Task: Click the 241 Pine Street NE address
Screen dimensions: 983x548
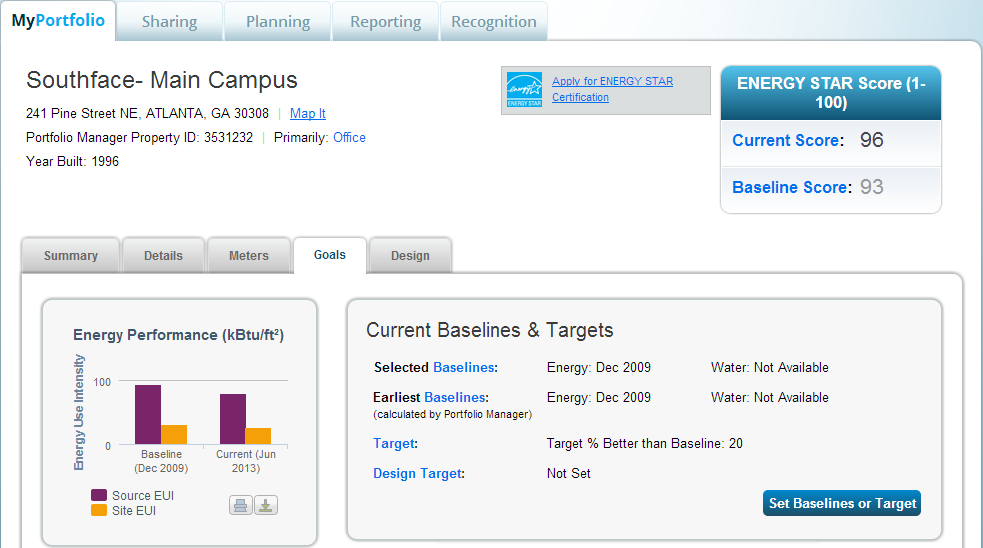Action: [147, 113]
